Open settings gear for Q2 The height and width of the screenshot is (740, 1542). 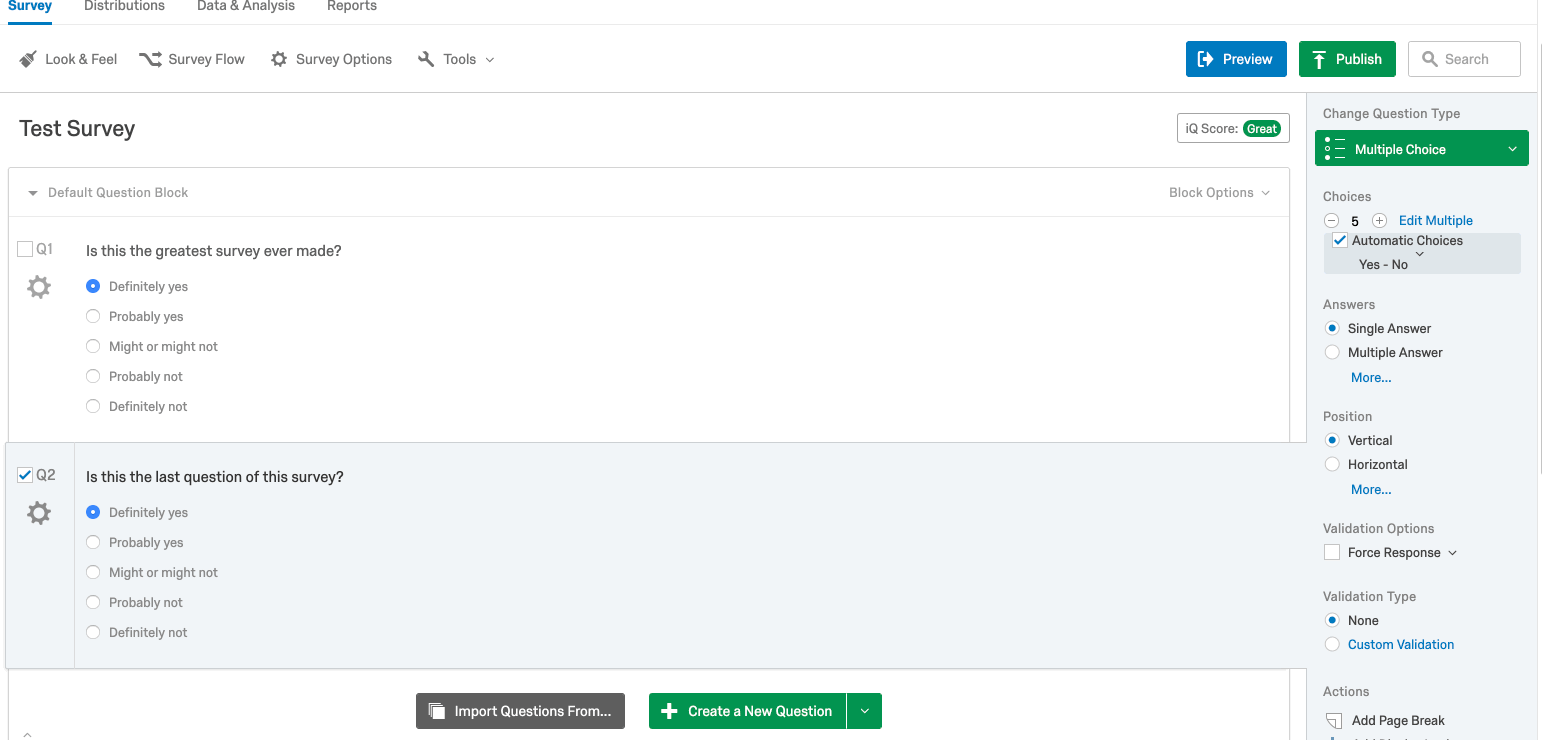tap(39, 514)
